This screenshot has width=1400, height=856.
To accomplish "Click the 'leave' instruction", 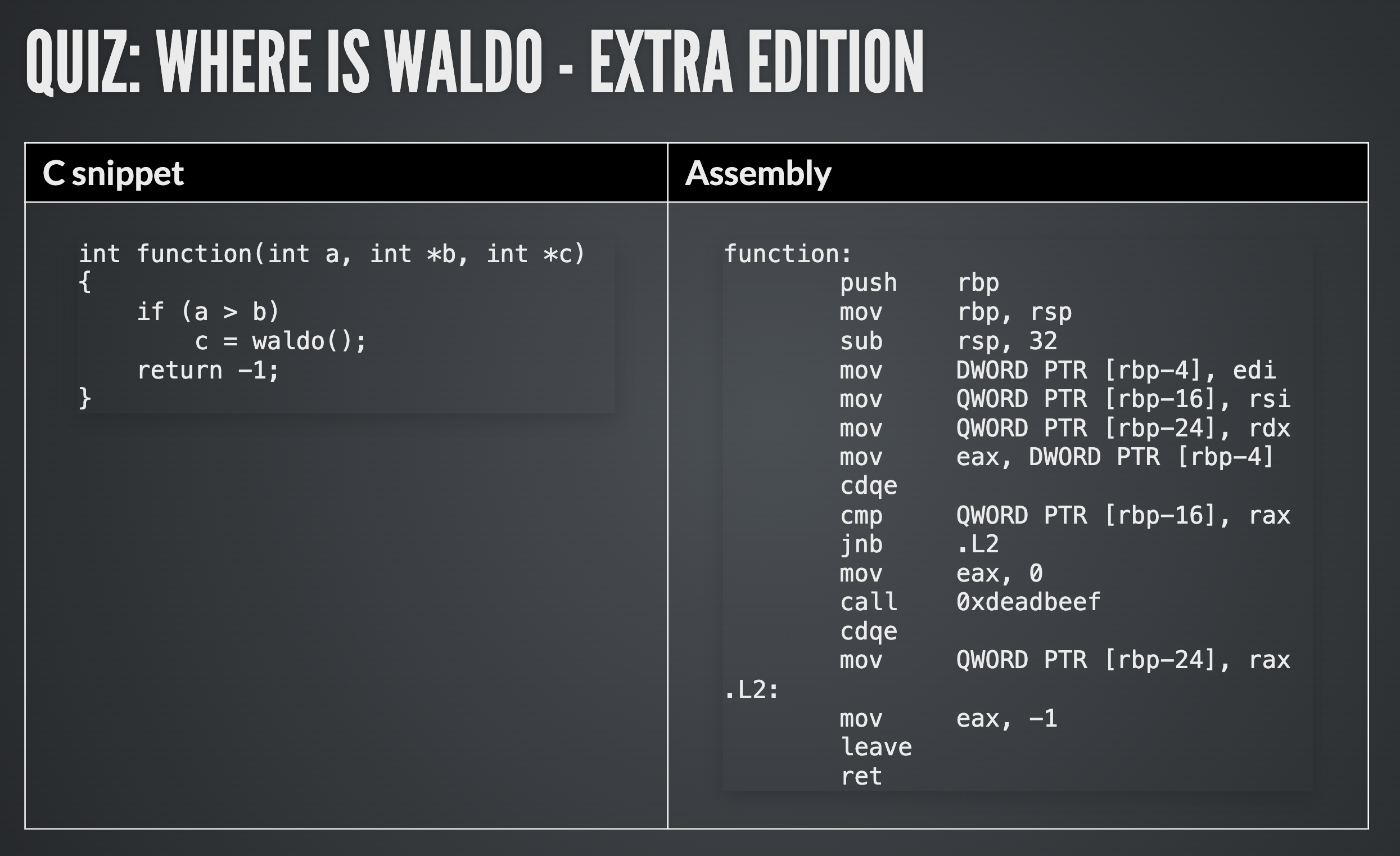I will [x=875, y=747].
